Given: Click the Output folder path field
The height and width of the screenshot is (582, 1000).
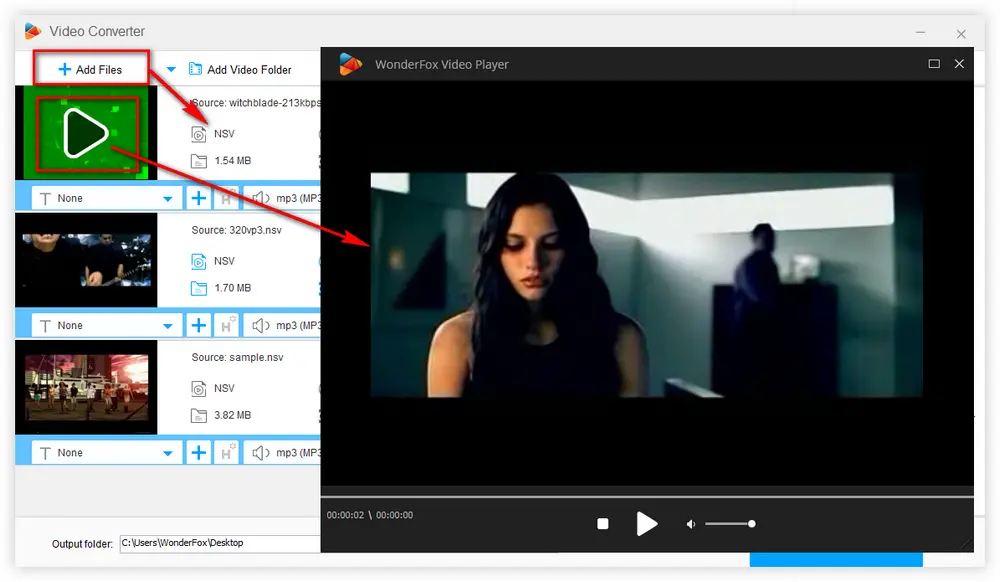Looking at the screenshot, I should pos(220,543).
